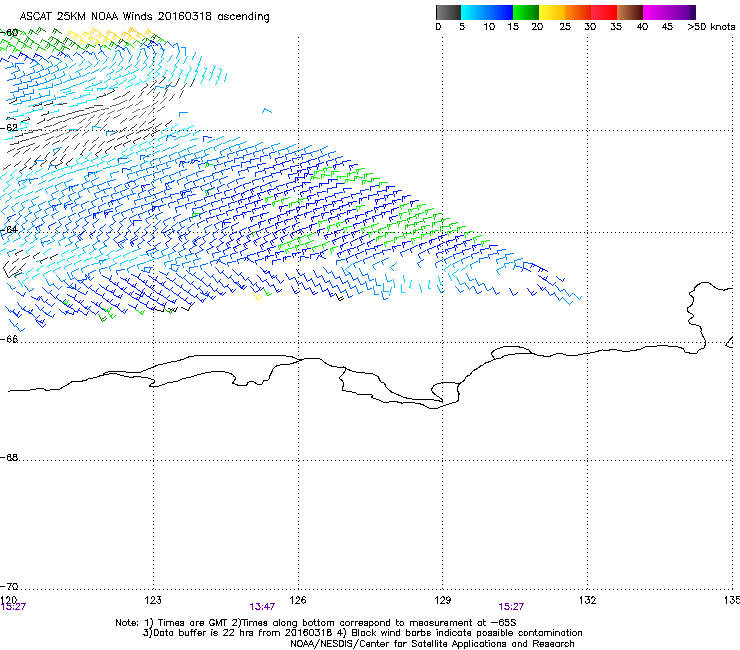The width and height of the screenshot is (740, 650).
Task: Select the orange 25–30 knots legend segment
Action: click(578, 12)
